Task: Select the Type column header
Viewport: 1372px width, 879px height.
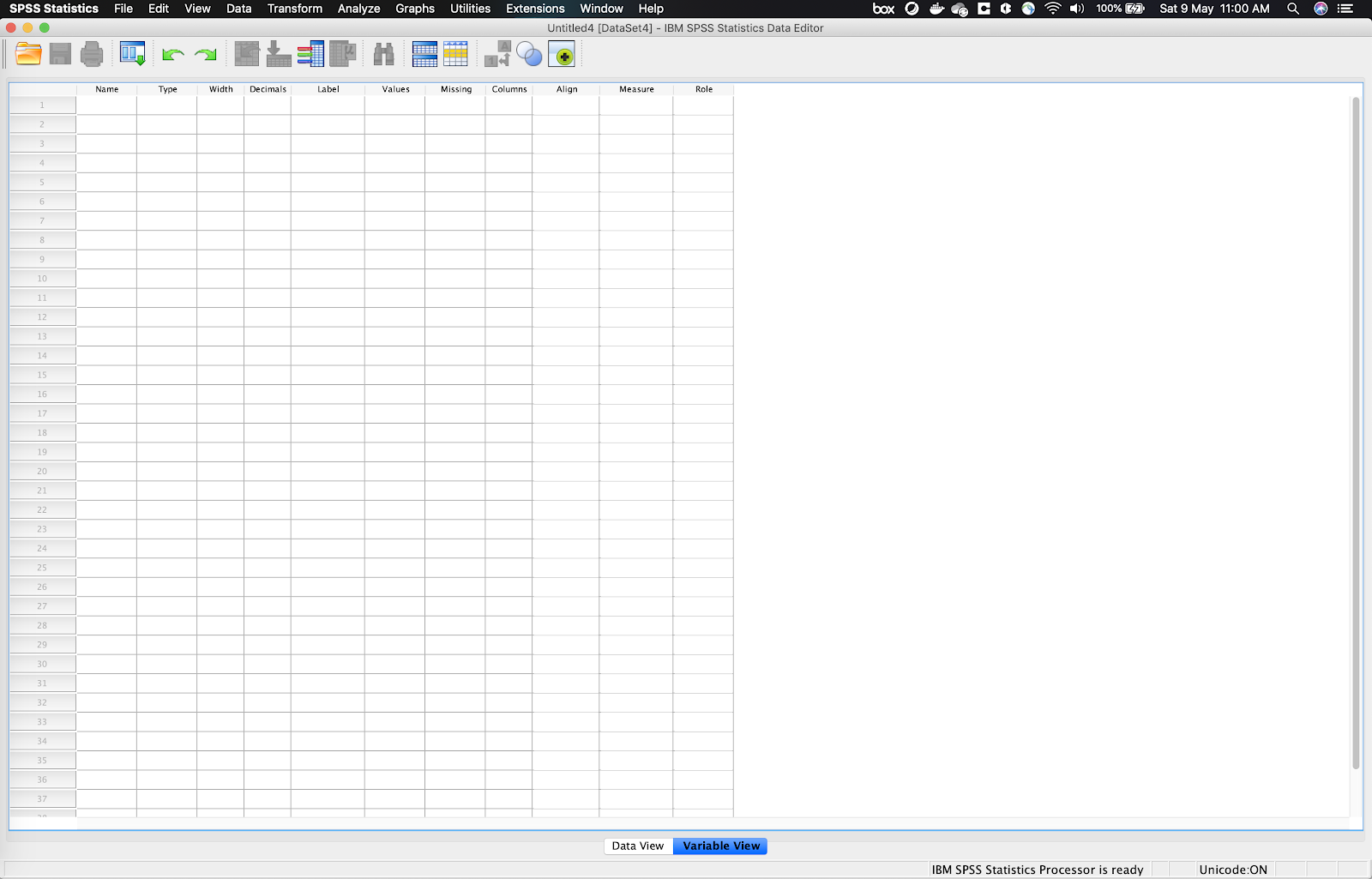Action: pyautogui.click(x=167, y=89)
